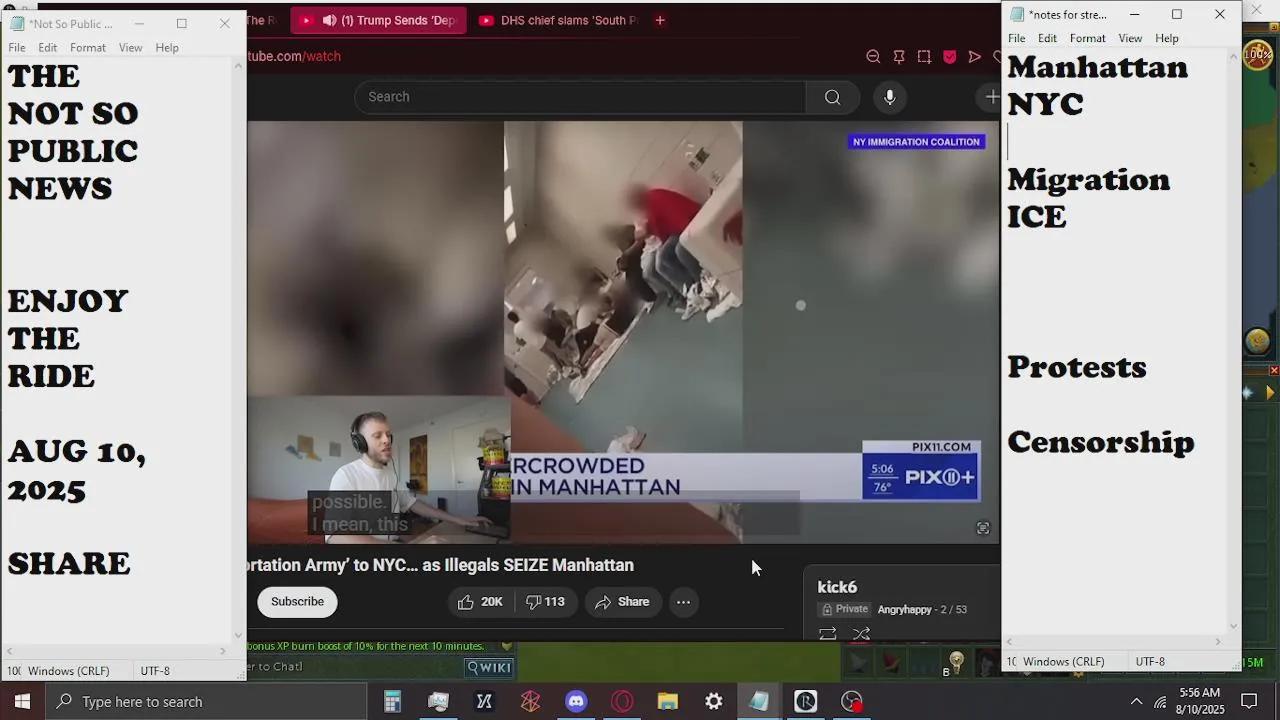Open Edit menu in notes for stream Notepad

point(1047,38)
